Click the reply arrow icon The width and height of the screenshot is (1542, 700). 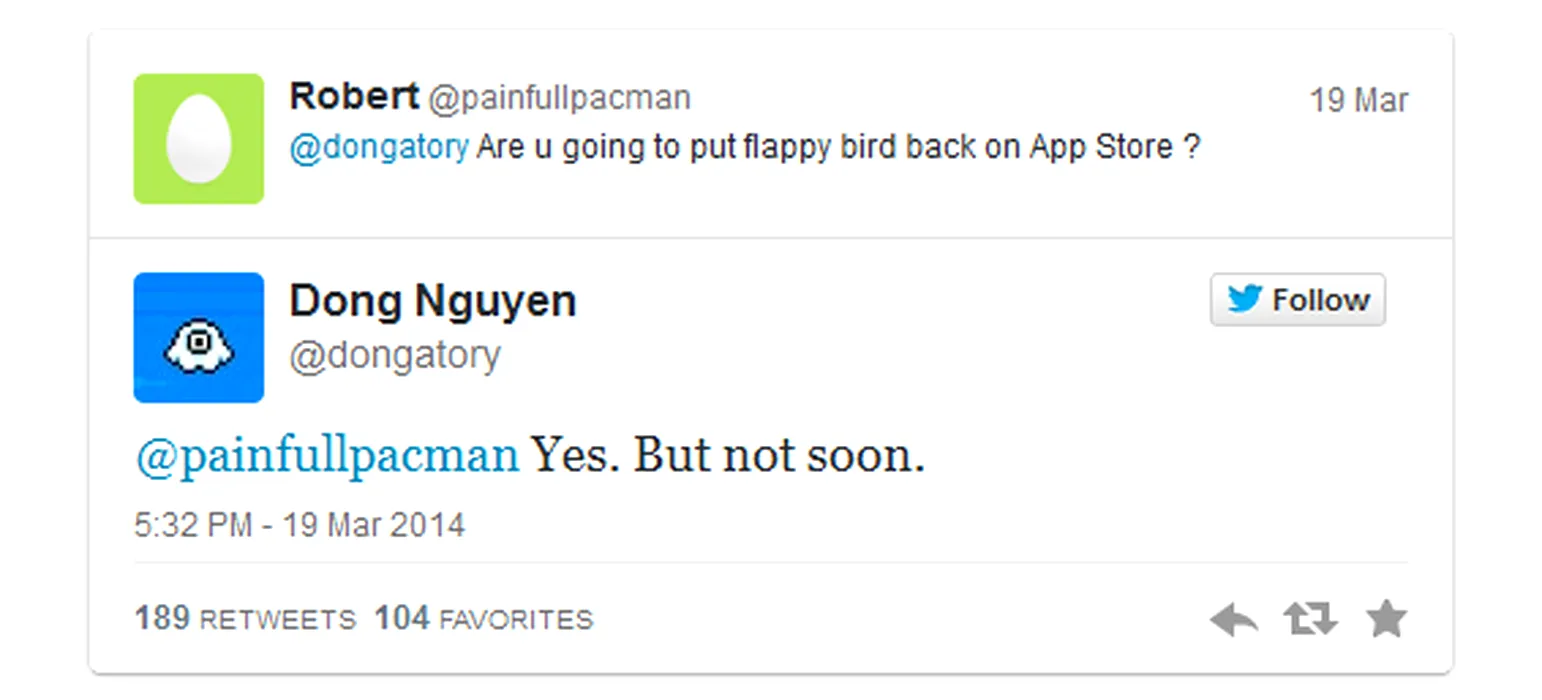(1234, 620)
